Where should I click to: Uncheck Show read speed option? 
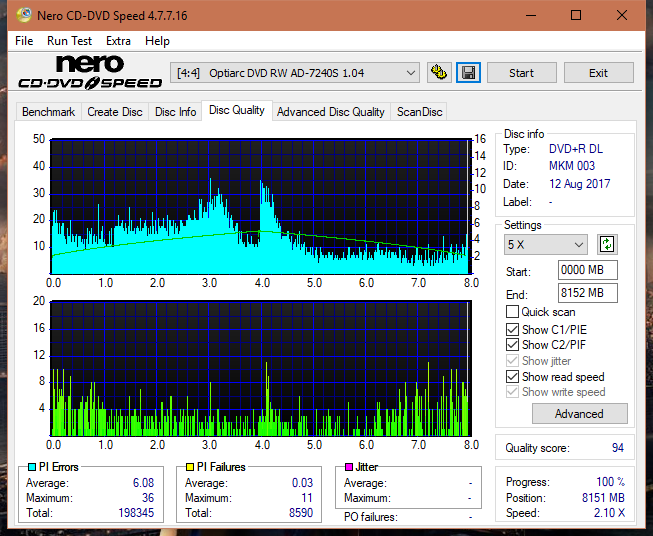(x=512, y=376)
